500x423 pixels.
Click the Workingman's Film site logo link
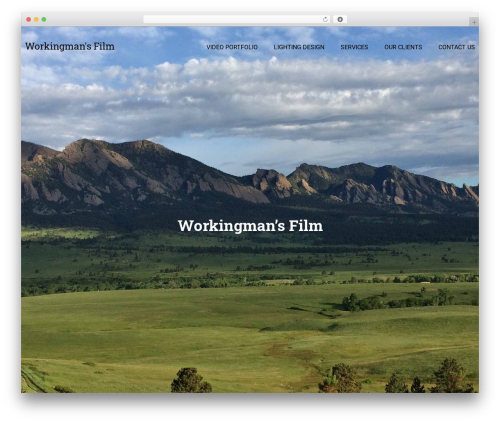70,46
